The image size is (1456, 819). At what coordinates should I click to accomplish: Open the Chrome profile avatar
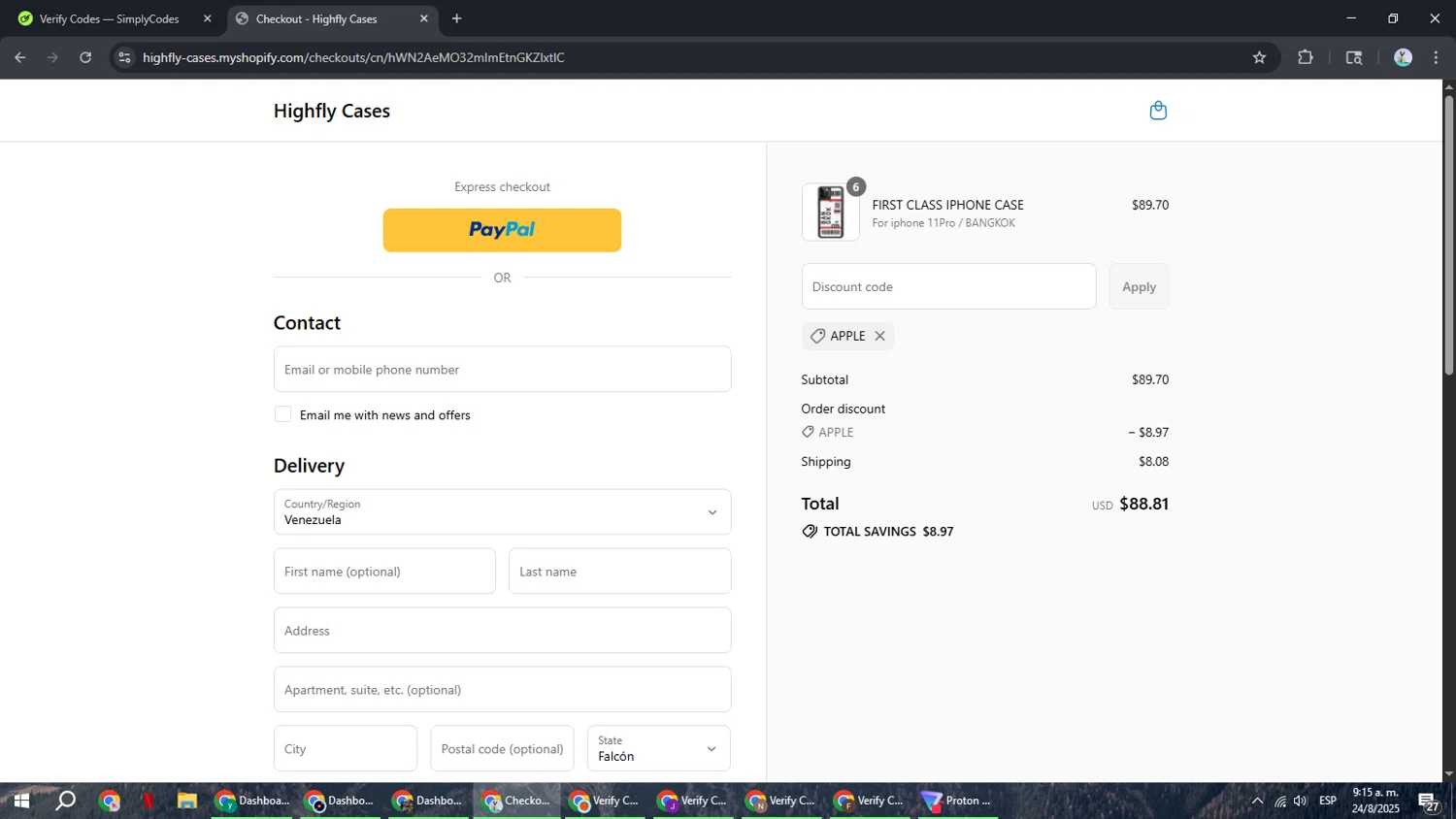[x=1403, y=57]
